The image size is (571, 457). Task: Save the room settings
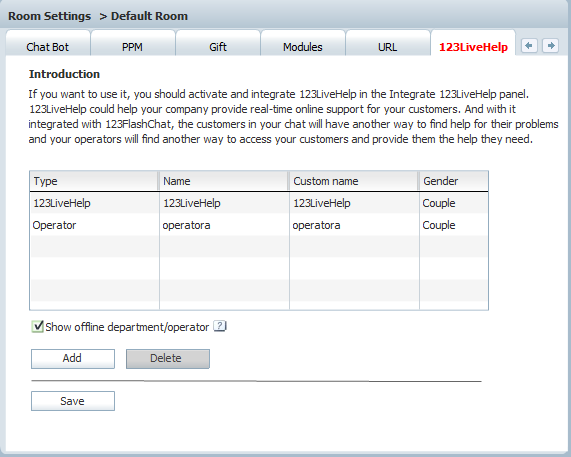73,401
